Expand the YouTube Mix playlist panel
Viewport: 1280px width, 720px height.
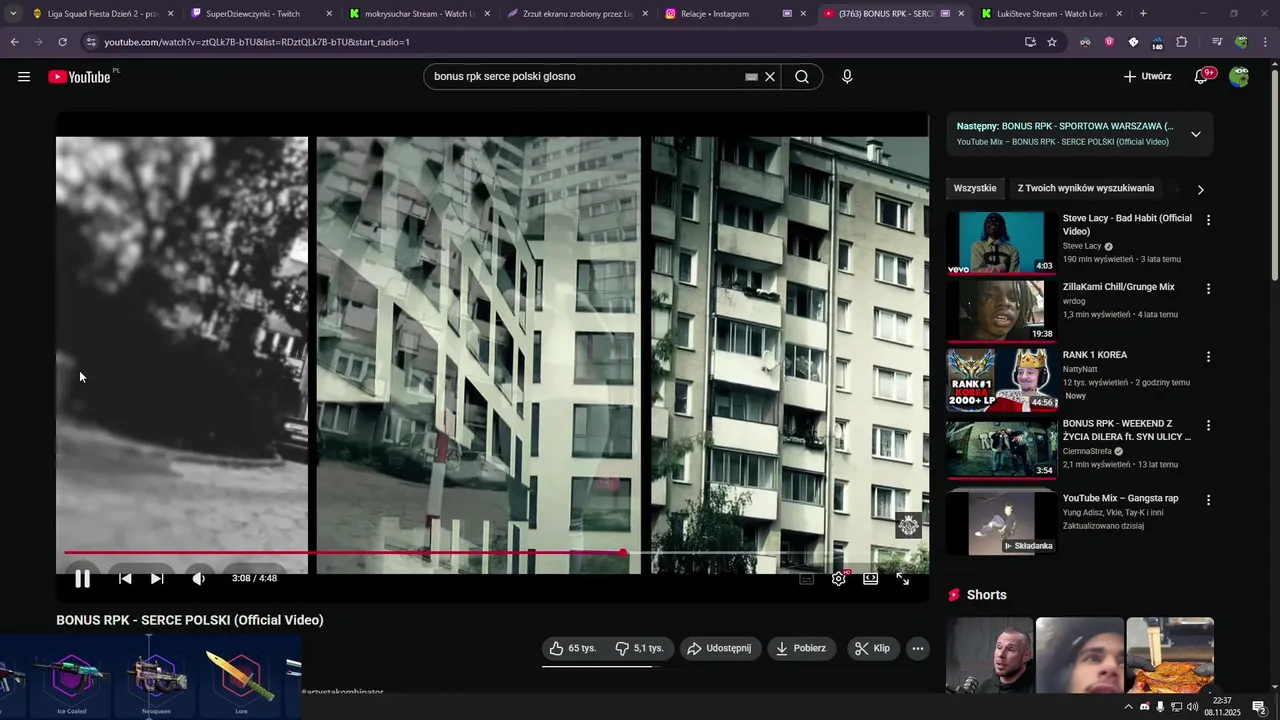pyautogui.click(x=1195, y=134)
